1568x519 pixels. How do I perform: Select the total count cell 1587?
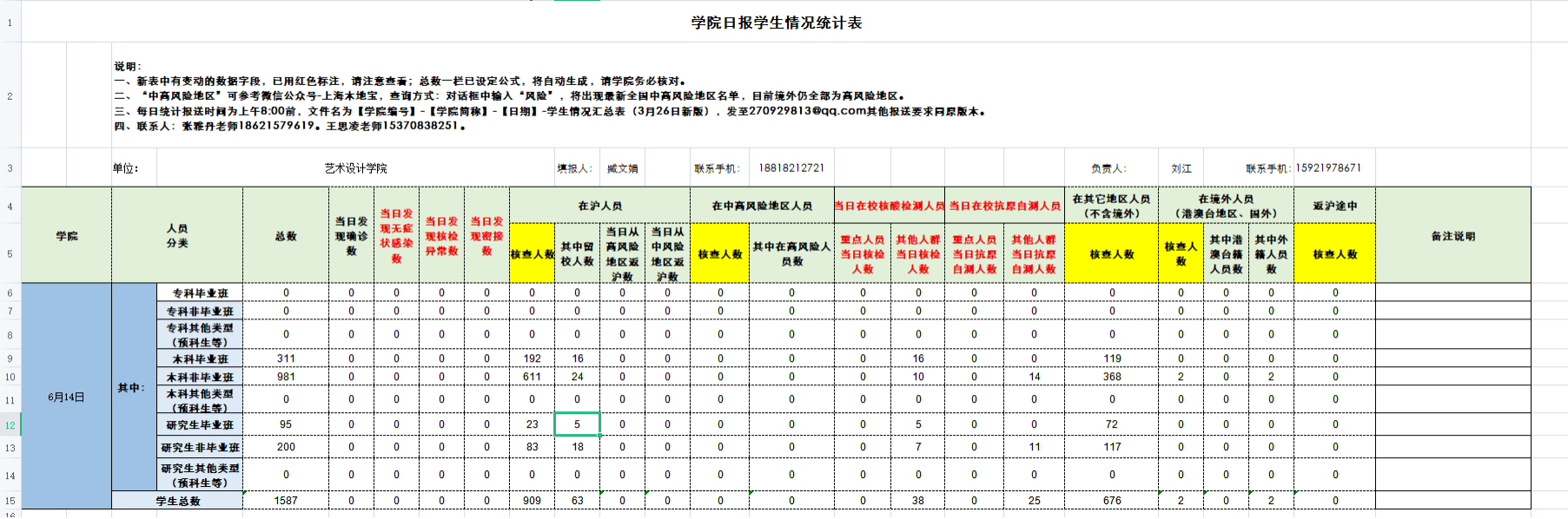tap(286, 501)
